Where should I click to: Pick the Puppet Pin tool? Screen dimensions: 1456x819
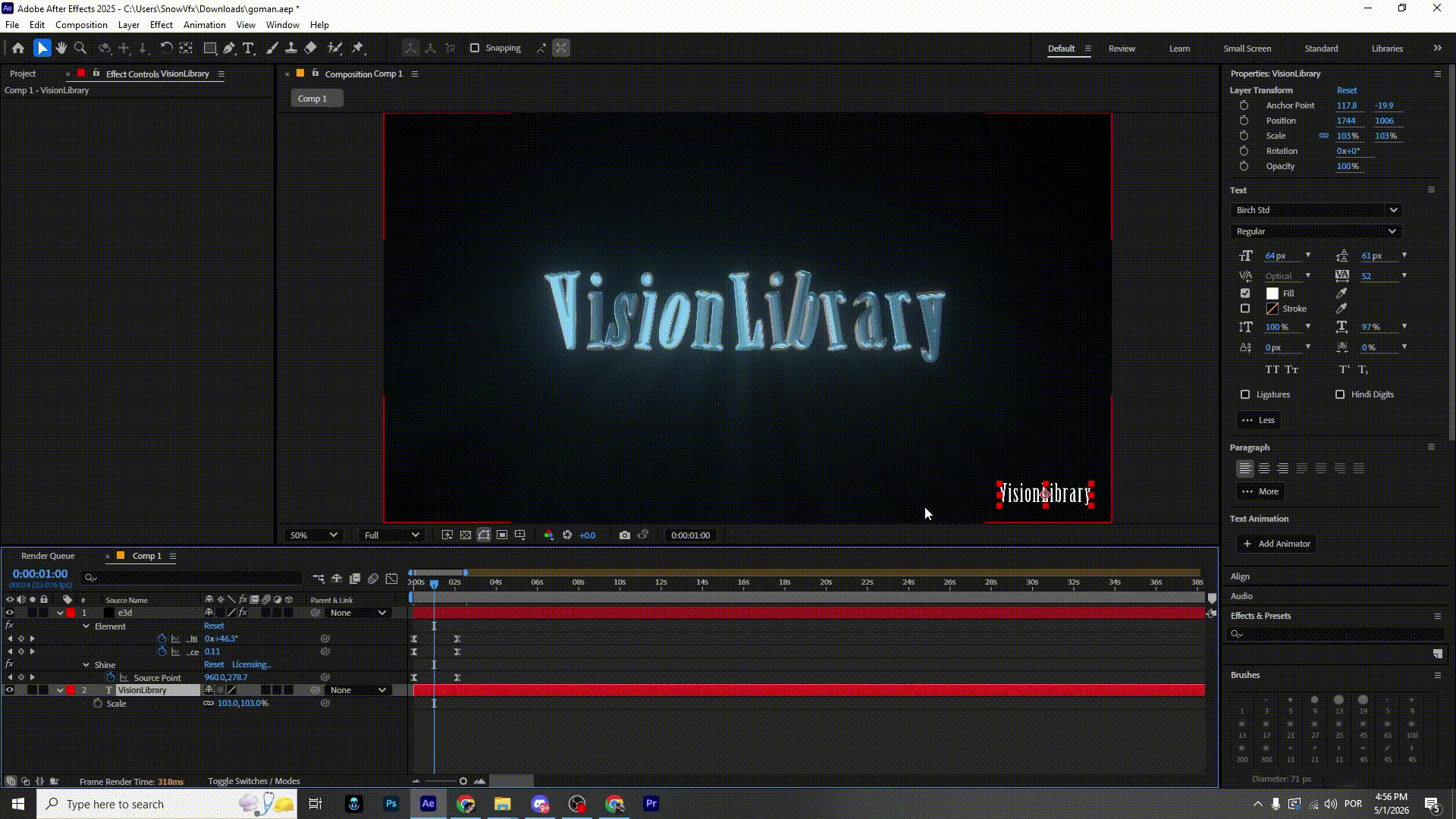[x=359, y=48]
